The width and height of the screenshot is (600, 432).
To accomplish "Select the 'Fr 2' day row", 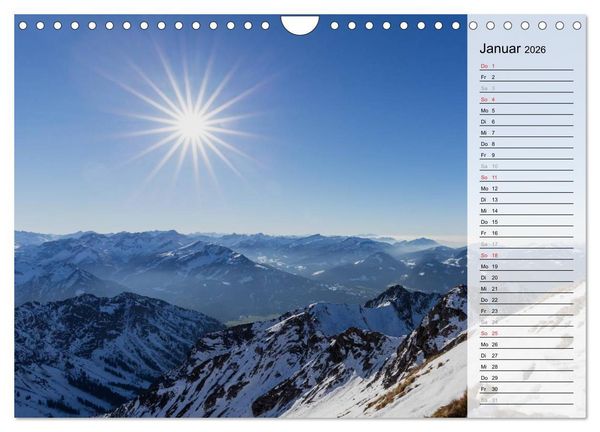I will (x=527, y=77).
